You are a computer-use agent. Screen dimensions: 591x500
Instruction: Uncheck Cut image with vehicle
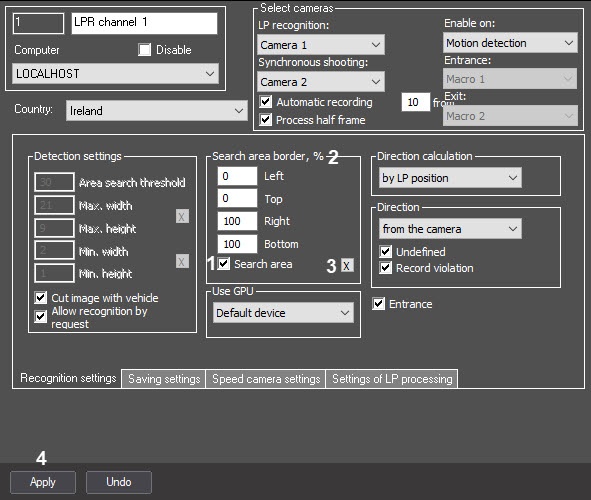[x=40, y=297]
